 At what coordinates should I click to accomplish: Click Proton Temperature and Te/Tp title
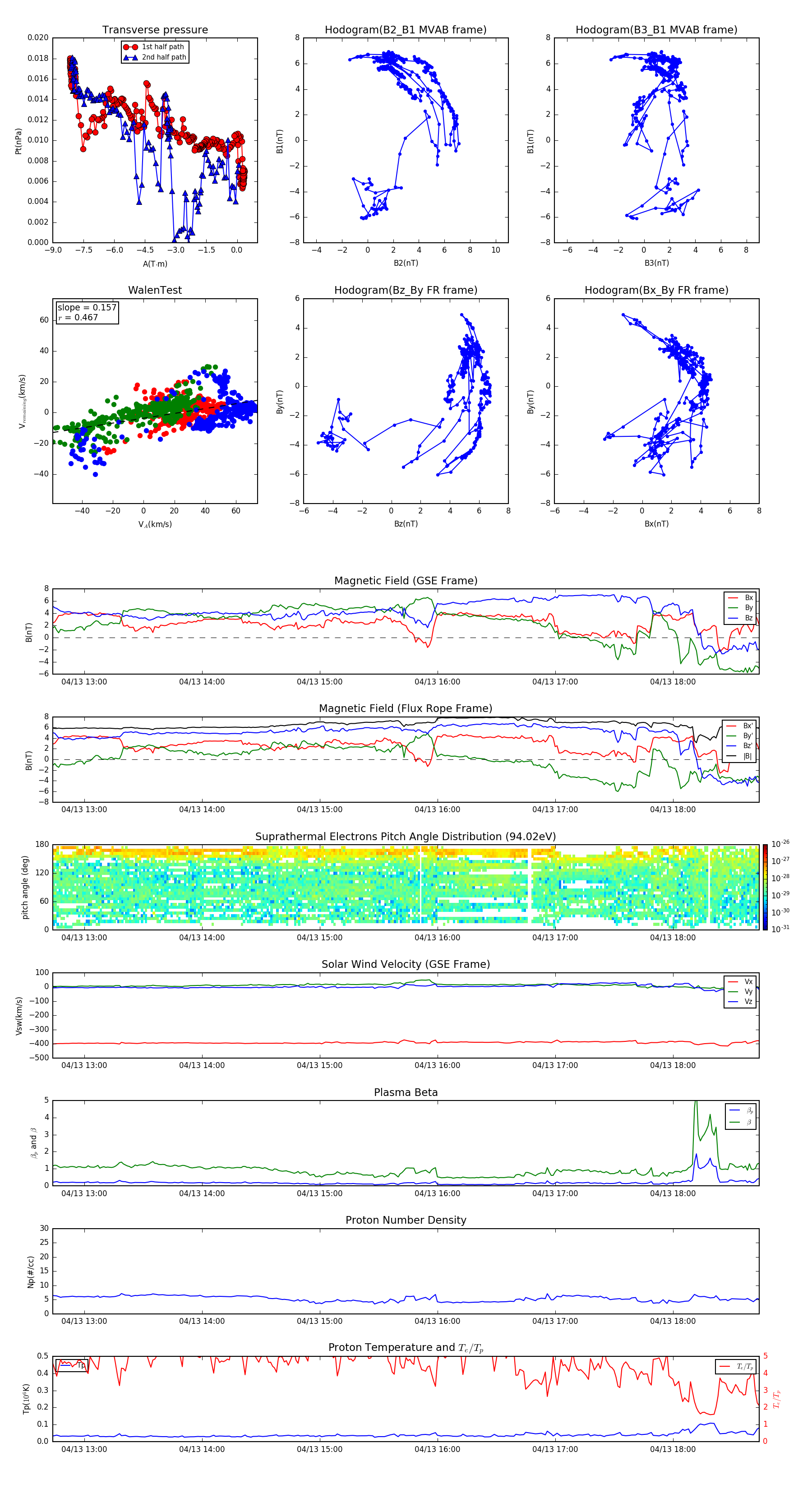coord(406,1348)
